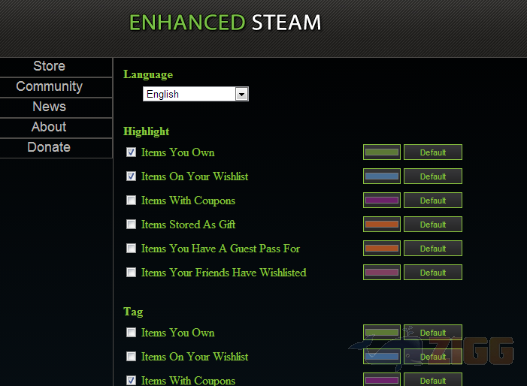The image size is (527, 386).
Task: Click Default for Items Stored As Gift
Action: [433, 224]
